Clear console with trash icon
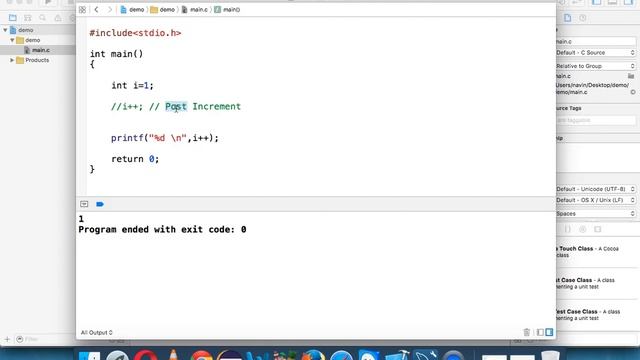Screen dimensions: 640x360 click(527, 332)
